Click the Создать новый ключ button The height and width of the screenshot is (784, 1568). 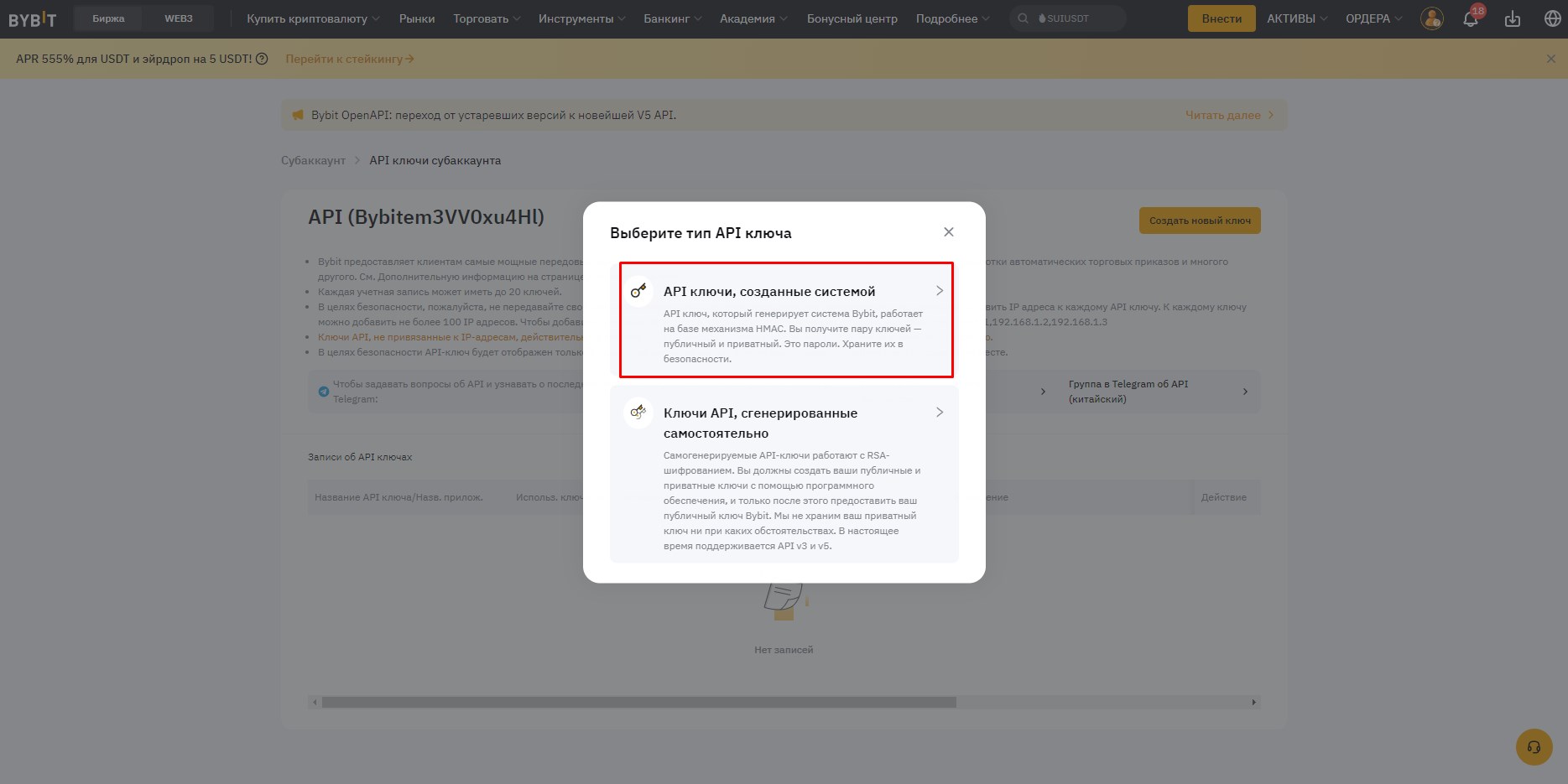1200,221
